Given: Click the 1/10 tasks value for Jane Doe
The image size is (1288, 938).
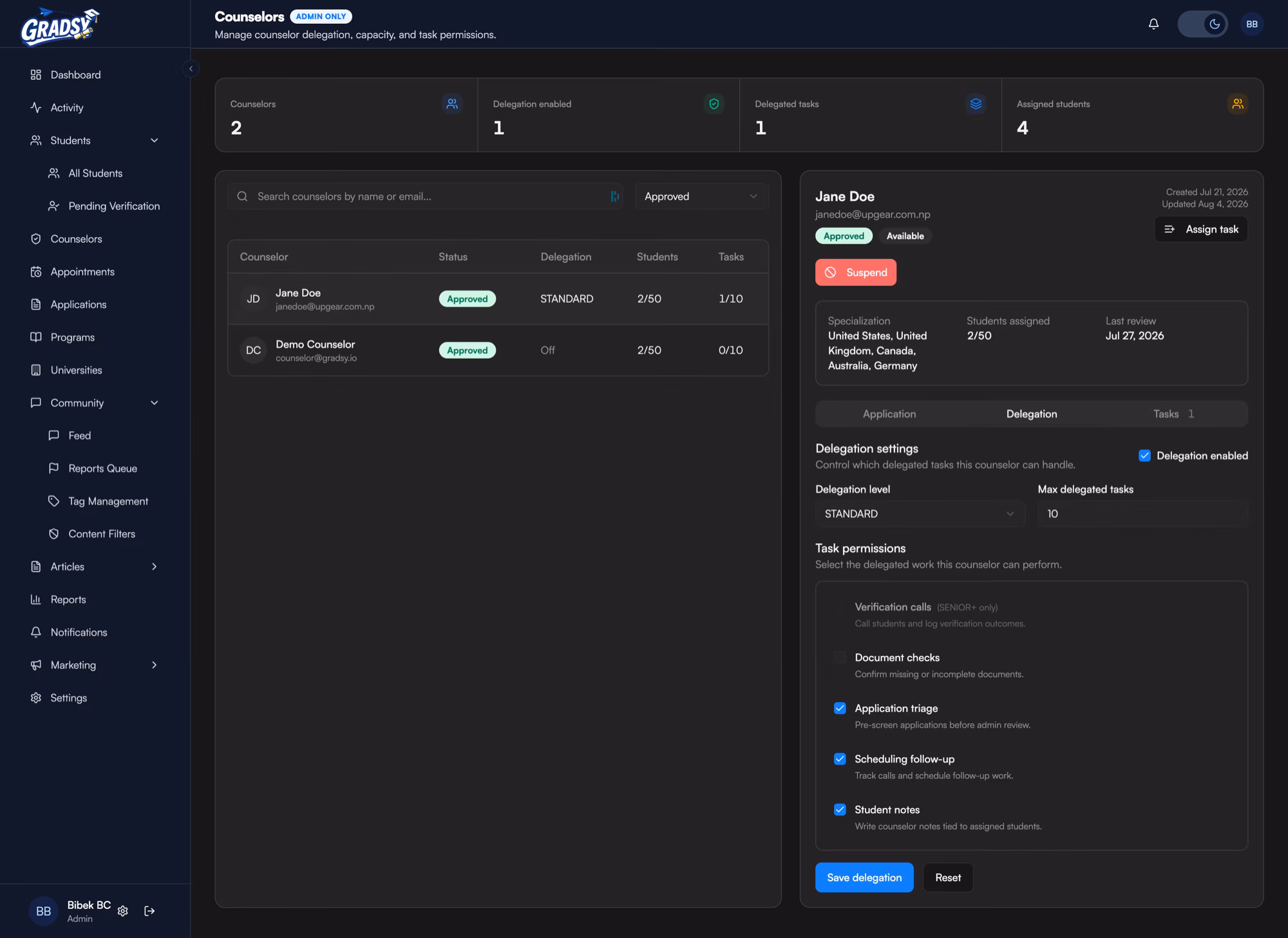Looking at the screenshot, I should (x=730, y=299).
